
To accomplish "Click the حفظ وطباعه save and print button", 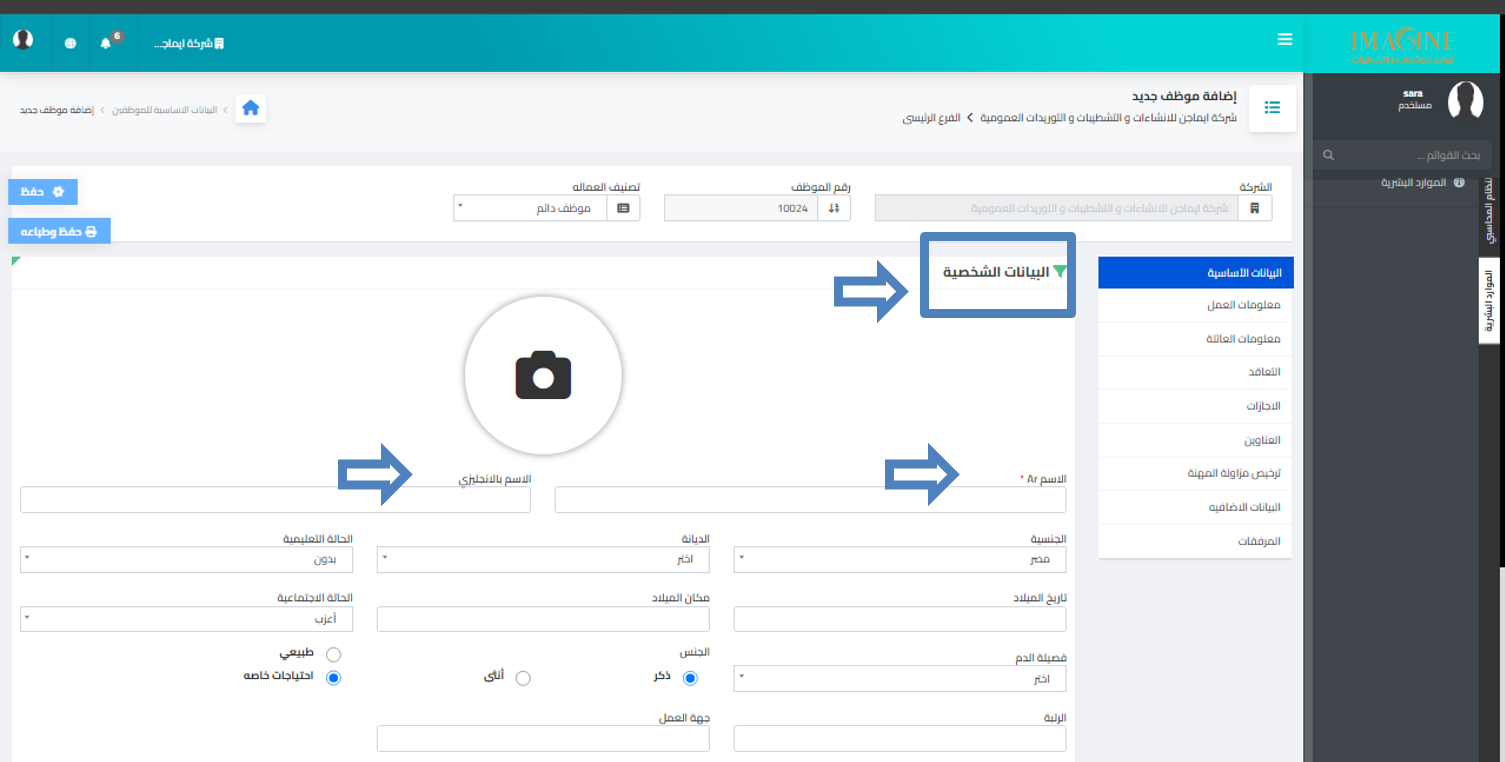I will tap(59, 231).
